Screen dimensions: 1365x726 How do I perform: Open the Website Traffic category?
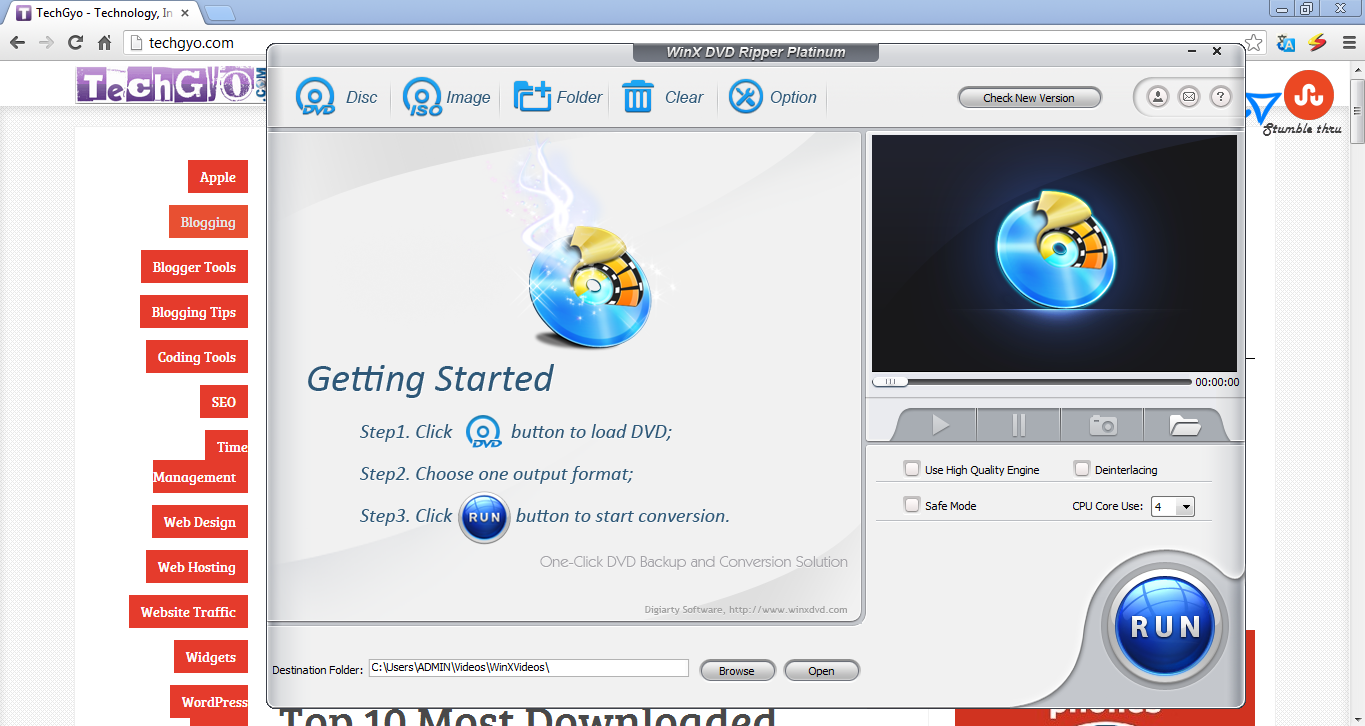[x=188, y=612]
